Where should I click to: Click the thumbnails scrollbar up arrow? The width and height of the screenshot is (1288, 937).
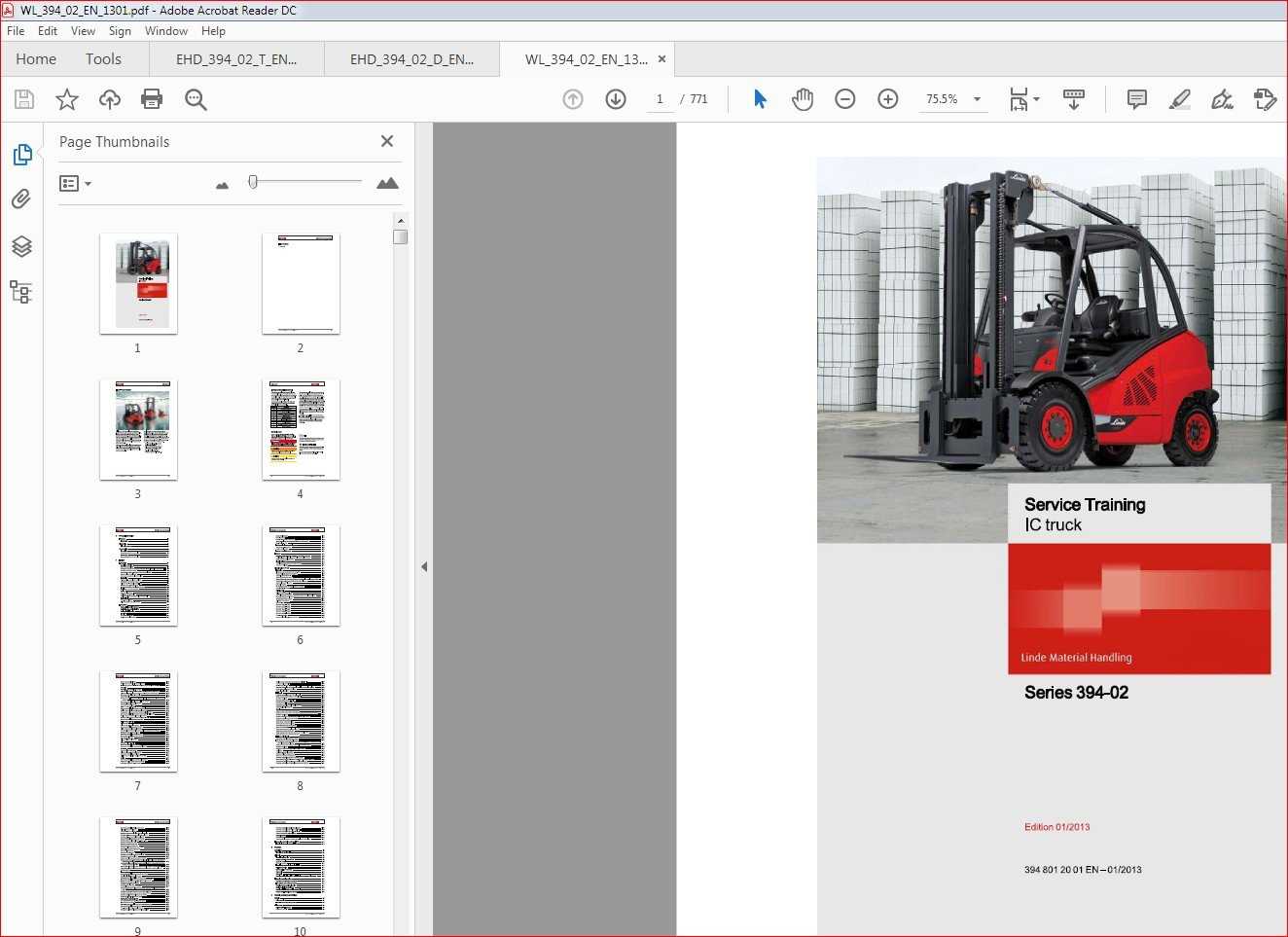point(400,221)
